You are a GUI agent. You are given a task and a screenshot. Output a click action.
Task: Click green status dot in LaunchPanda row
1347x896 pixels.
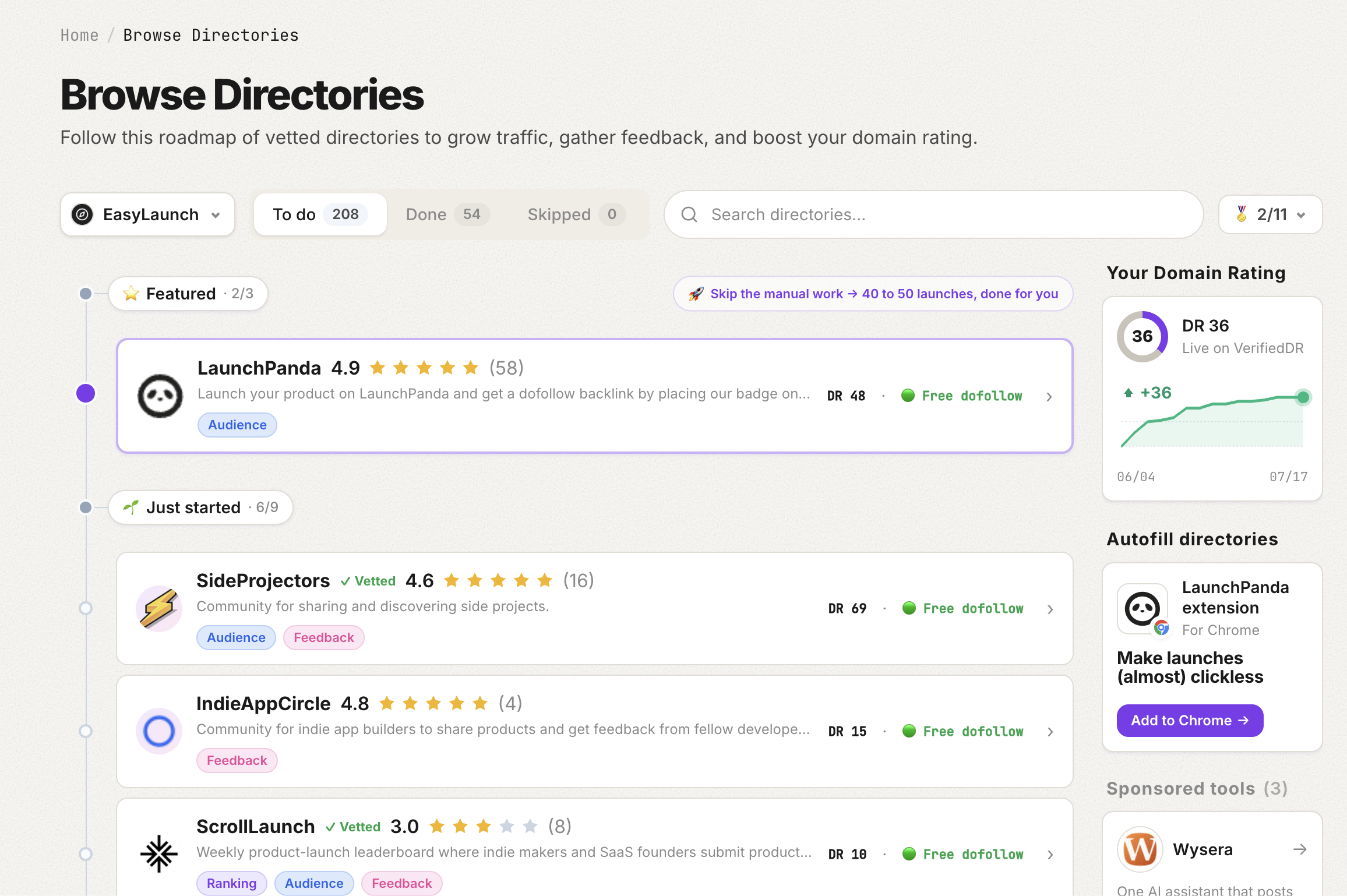click(x=908, y=396)
